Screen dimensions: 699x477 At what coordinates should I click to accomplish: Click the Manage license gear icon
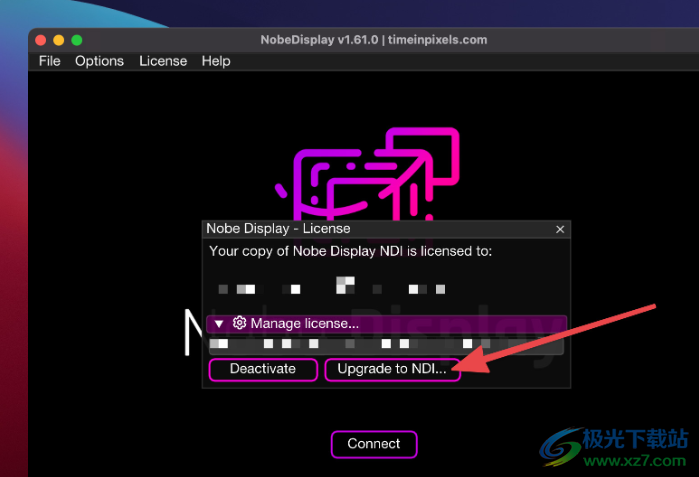tap(239, 323)
